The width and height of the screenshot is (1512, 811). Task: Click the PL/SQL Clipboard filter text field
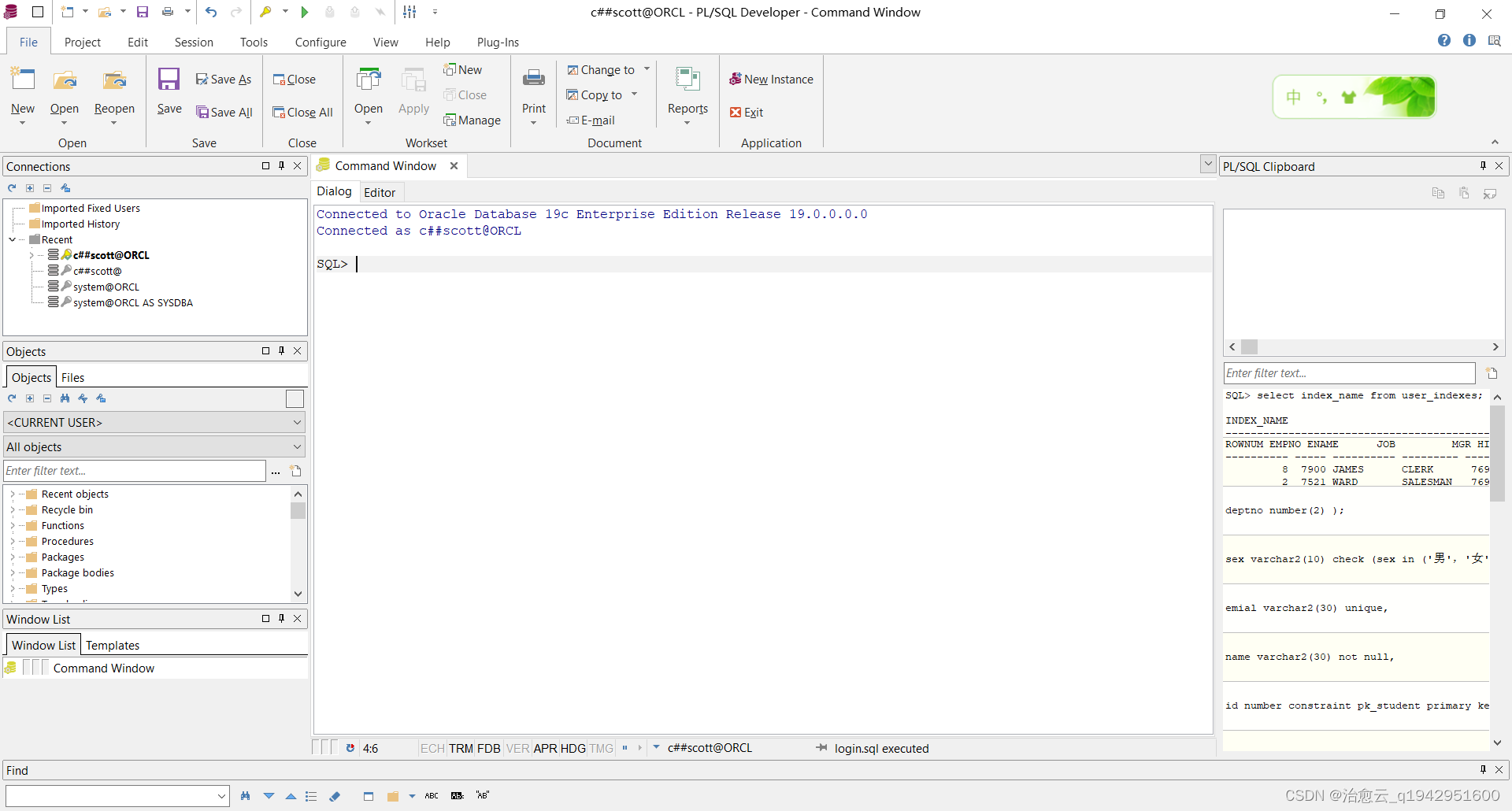[x=1349, y=373]
